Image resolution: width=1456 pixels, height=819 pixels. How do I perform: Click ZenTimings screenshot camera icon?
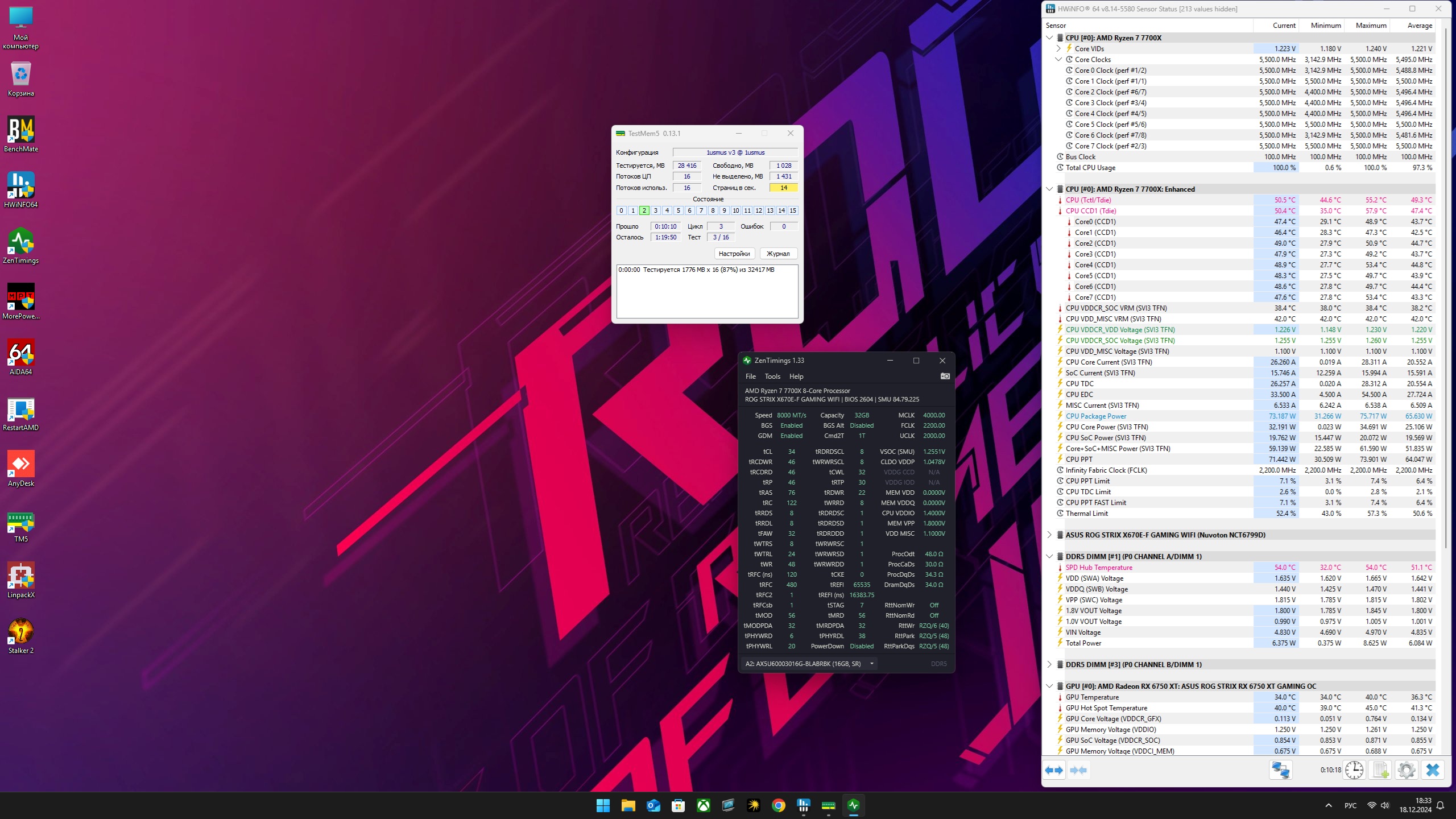(945, 377)
